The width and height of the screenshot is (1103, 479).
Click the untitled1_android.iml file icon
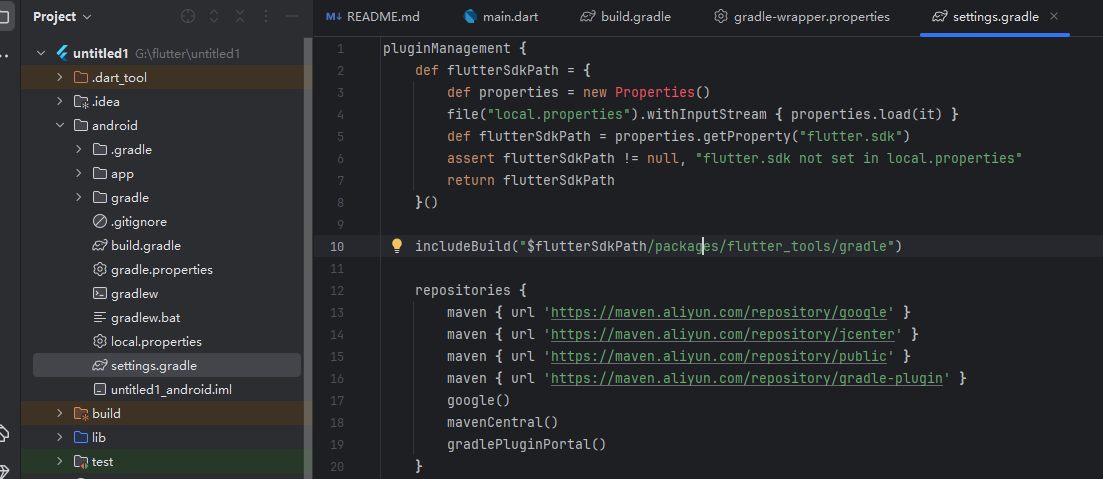[100, 390]
